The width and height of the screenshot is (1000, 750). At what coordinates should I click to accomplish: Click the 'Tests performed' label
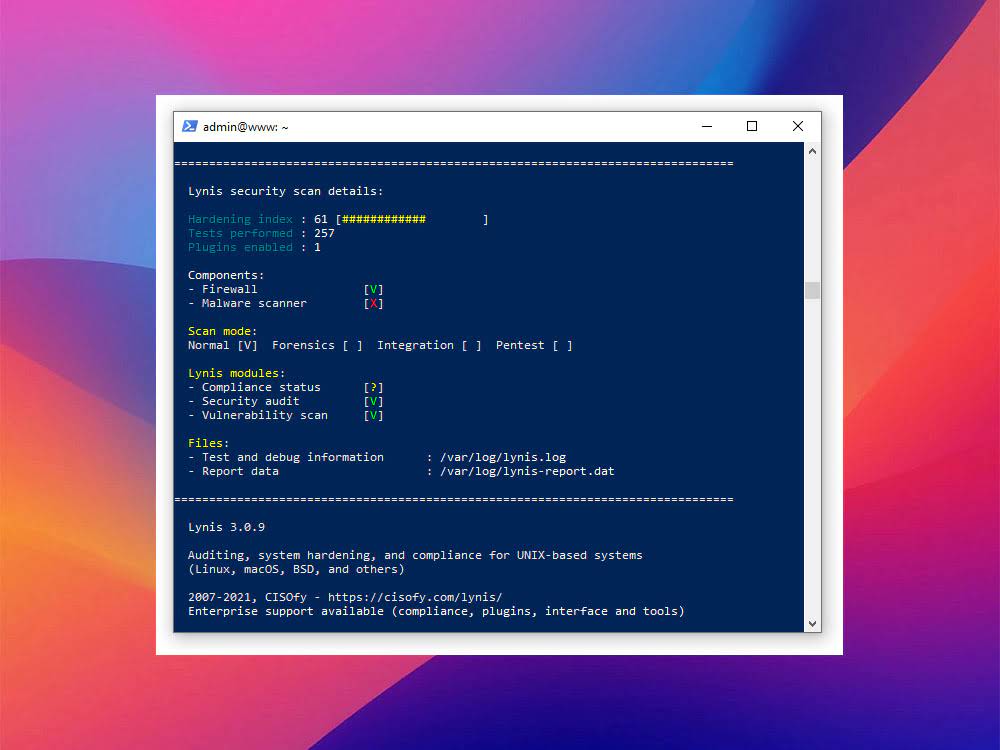(x=240, y=233)
